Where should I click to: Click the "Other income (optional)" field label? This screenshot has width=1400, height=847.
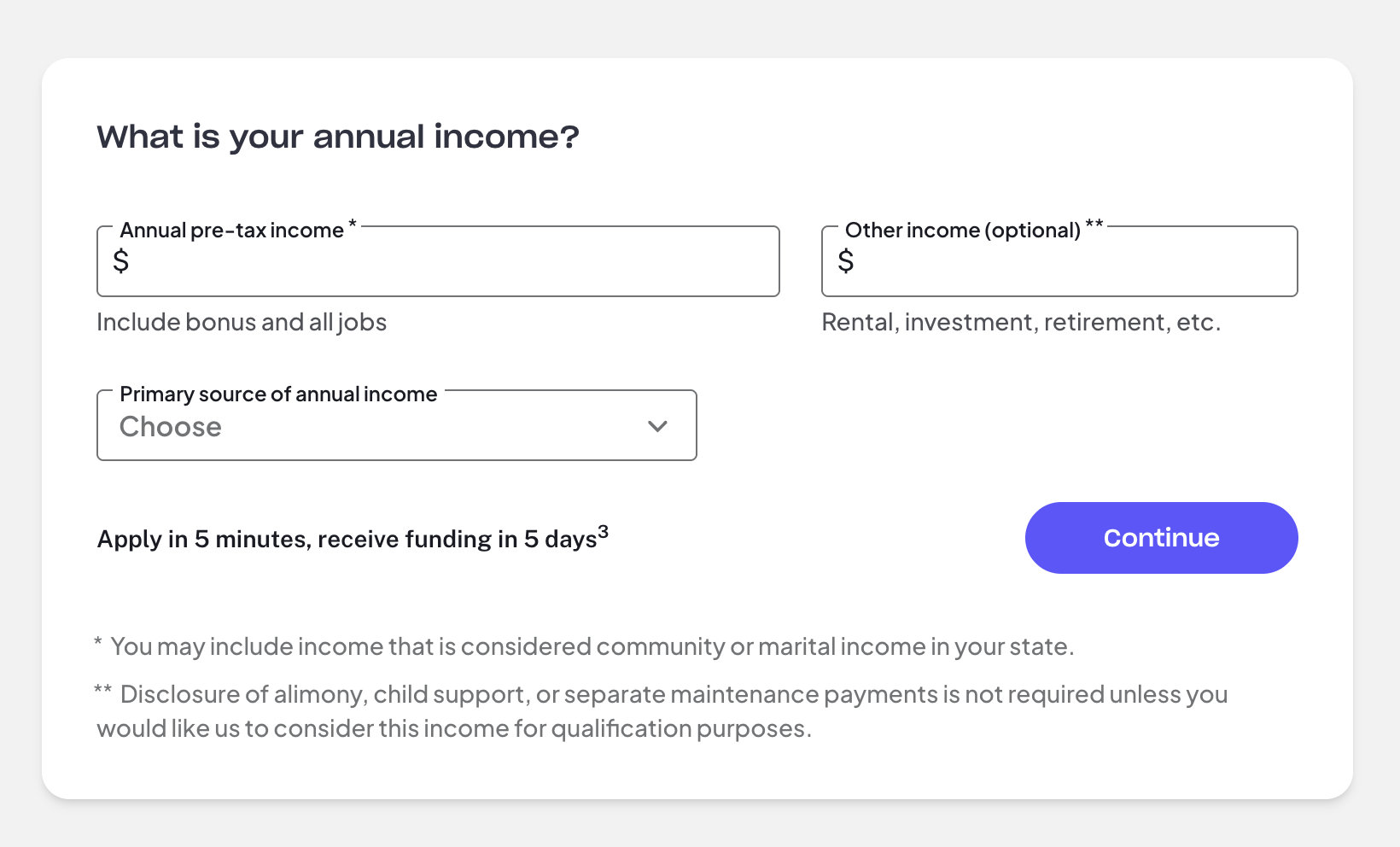tap(962, 231)
